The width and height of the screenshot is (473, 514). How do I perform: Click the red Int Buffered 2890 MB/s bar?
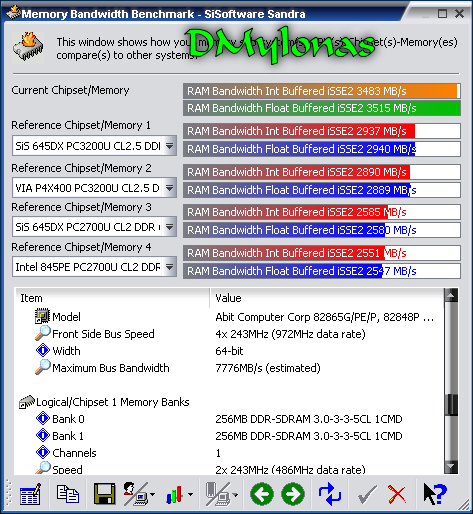click(322, 172)
